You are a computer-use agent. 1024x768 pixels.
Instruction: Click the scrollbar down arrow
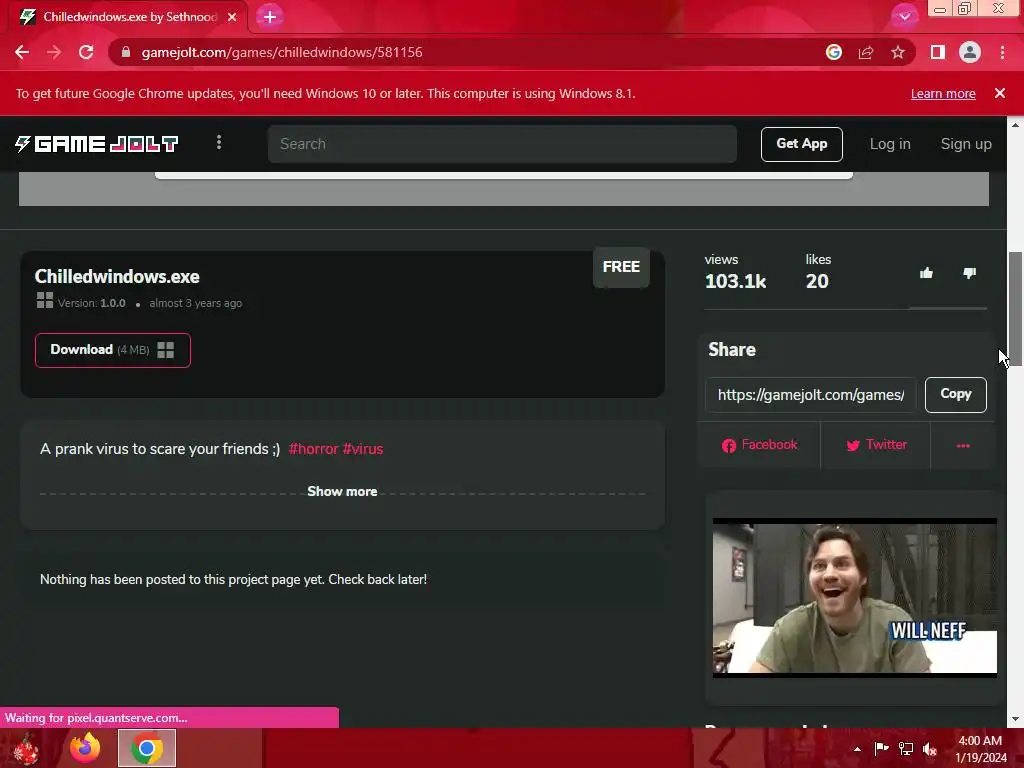1015,719
